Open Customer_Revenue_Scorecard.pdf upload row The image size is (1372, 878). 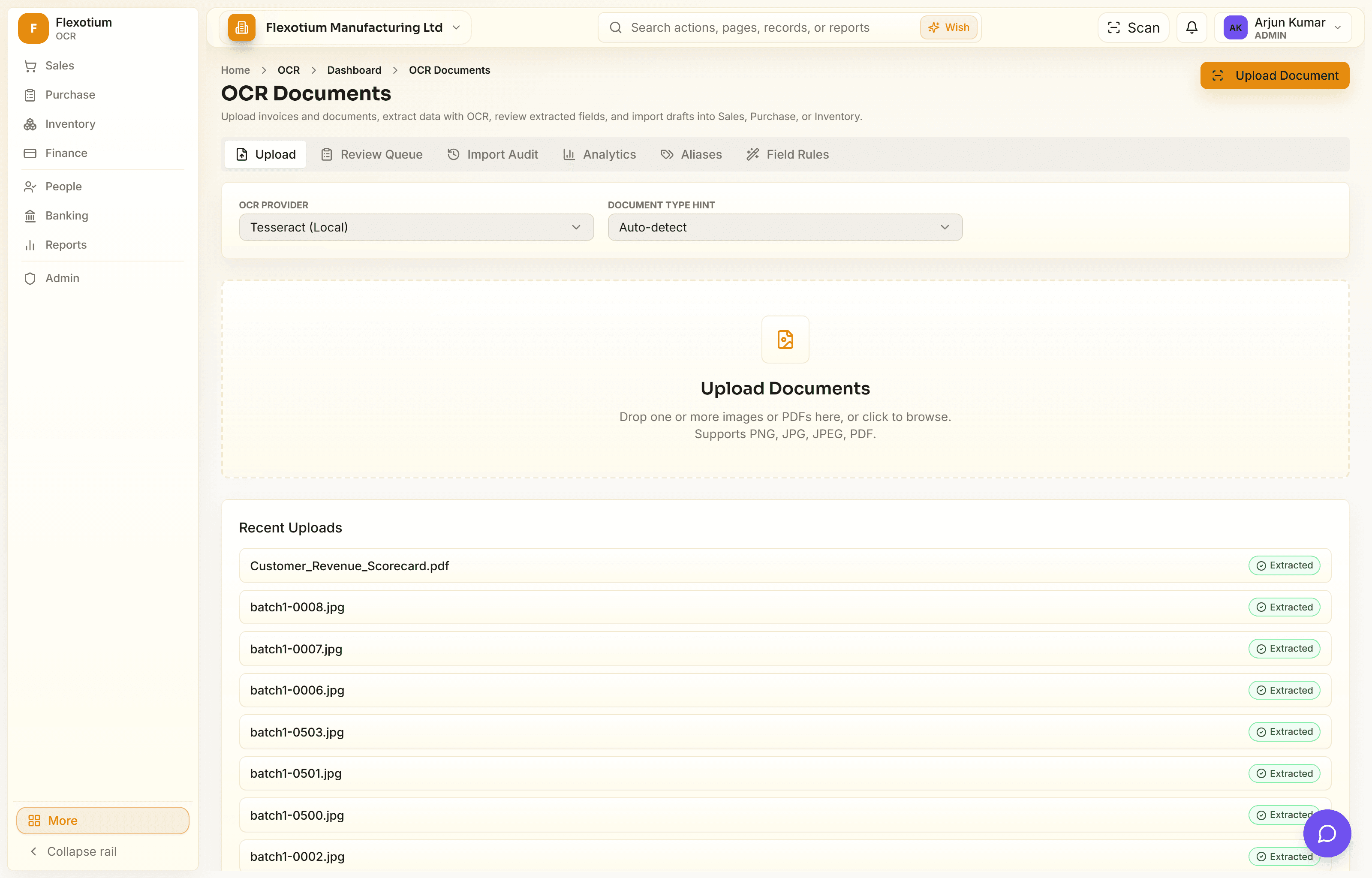[785, 565]
